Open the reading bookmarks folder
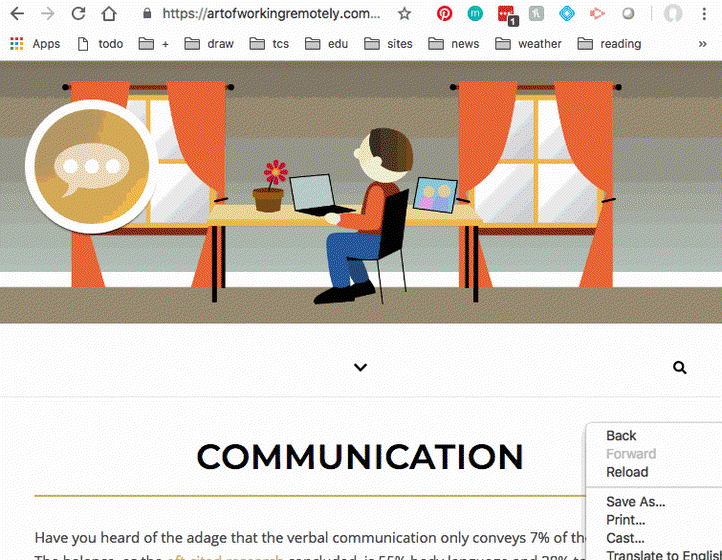Screen dimensions: 722x560 (x=609, y=44)
